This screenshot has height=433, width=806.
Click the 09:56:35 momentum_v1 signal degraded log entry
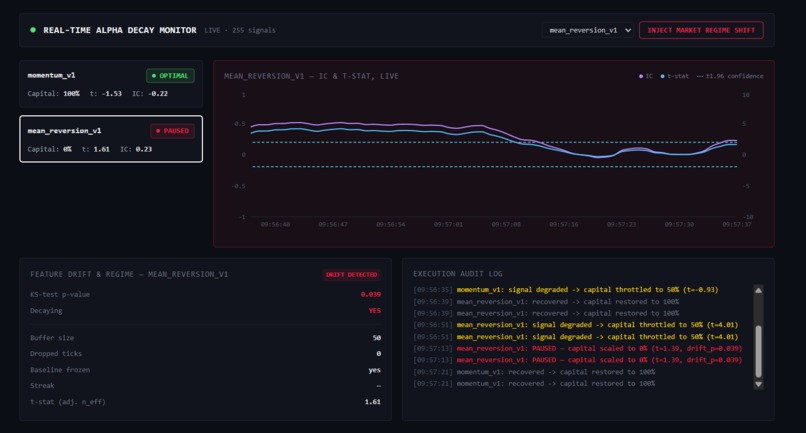[x=566, y=290]
